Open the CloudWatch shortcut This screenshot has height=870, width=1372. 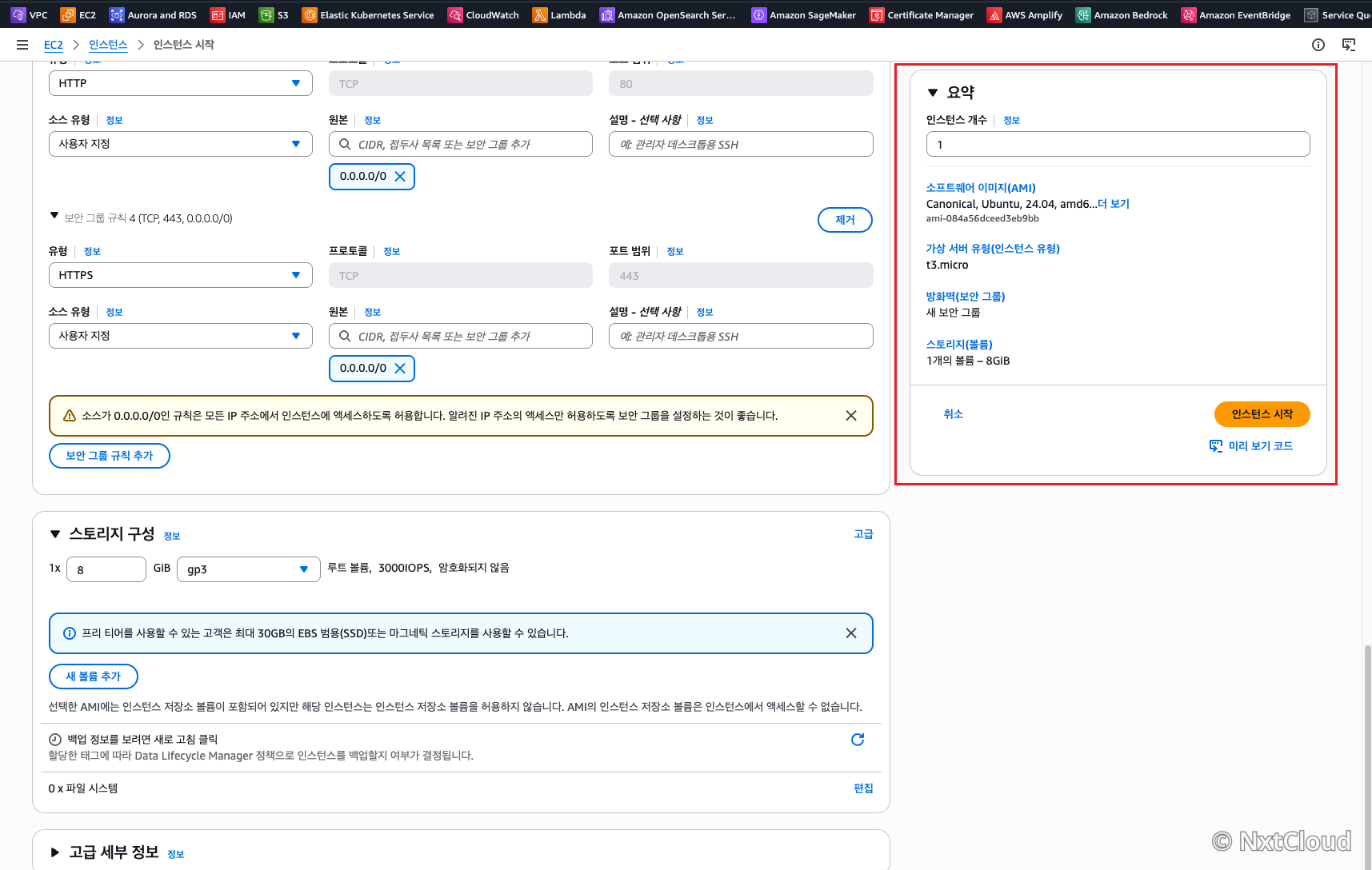[x=483, y=14]
